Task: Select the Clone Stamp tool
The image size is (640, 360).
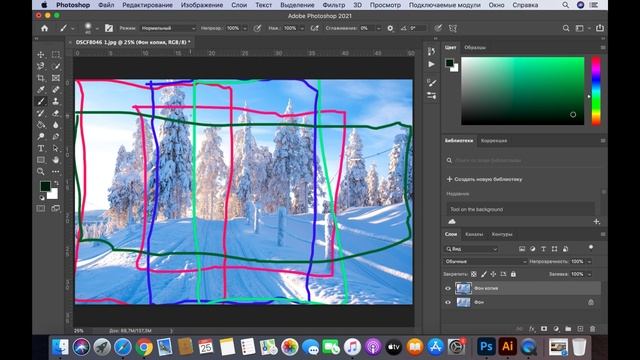Action: click(56, 101)
